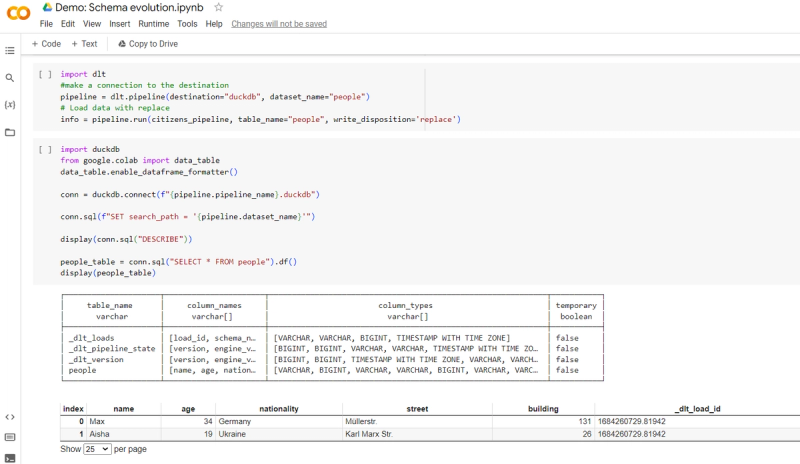The width and height of the screenshot is (800, 464).
Task: Click the notebook title 'Demo: Schema evolution.ipynb'
Action: (x=129, y=7)
